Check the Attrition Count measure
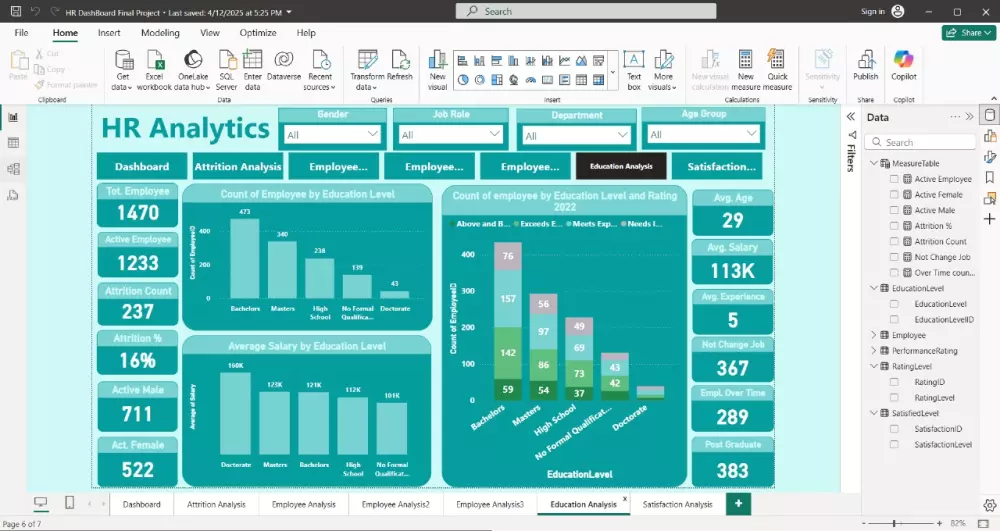1000x531 pixels. [x=894, y=242]
